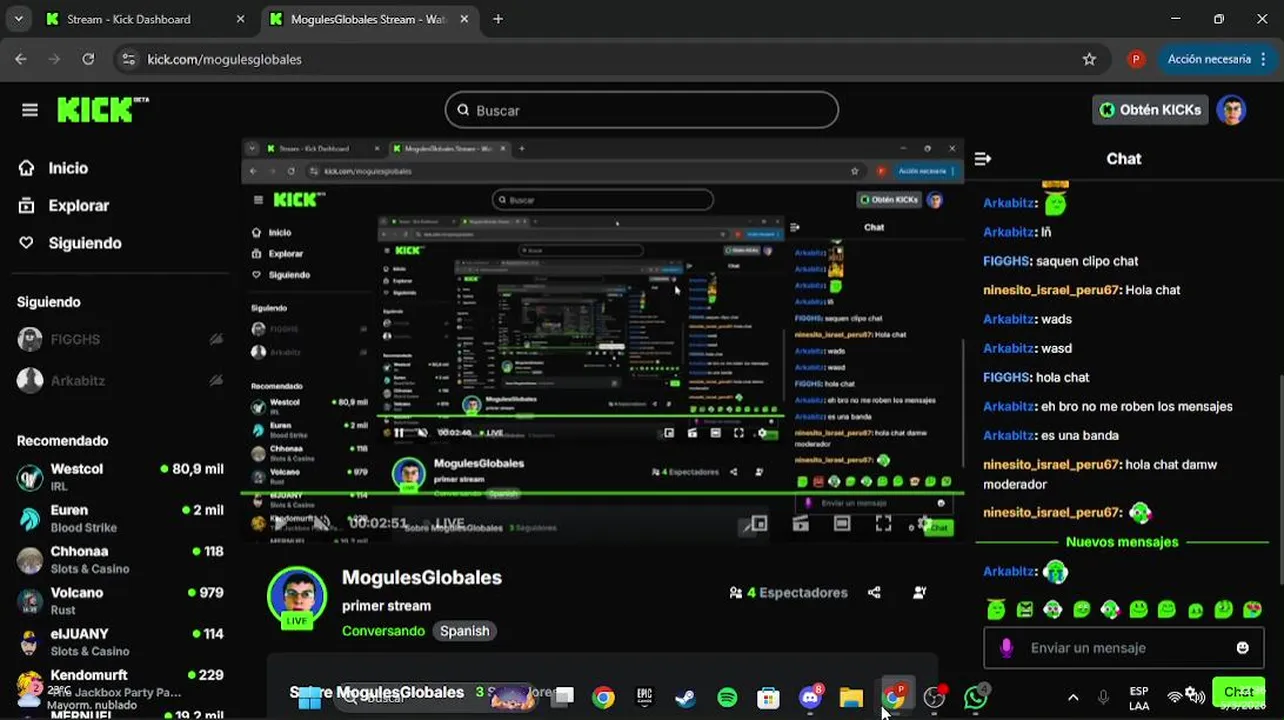Open the user profile avatar menu
This screenshot has height=720, width=1284.
1231,110
